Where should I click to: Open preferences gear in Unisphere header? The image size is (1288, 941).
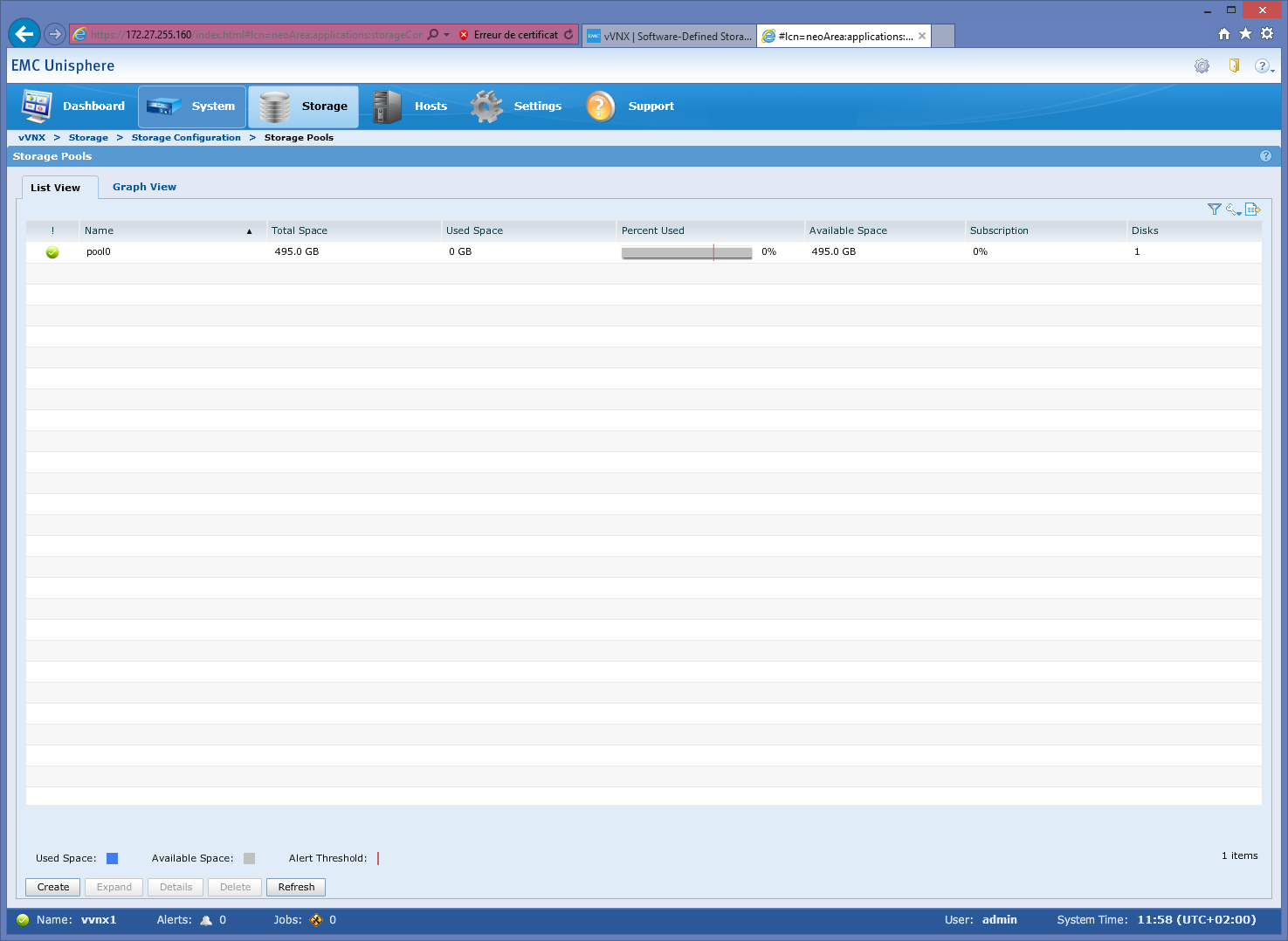coord(1202,66)
